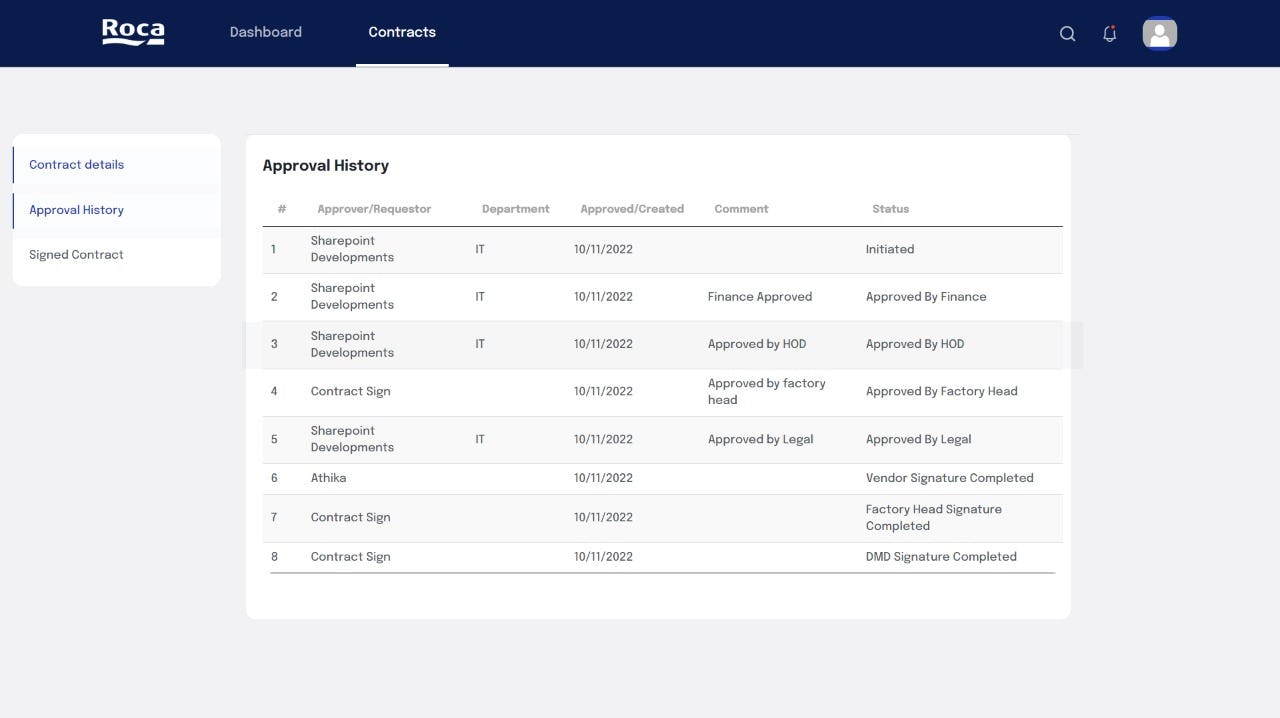Viewport: 1280px width, 718px height.
Task: Select Approval History in the sidebar
Action: [x=76, y=210]
